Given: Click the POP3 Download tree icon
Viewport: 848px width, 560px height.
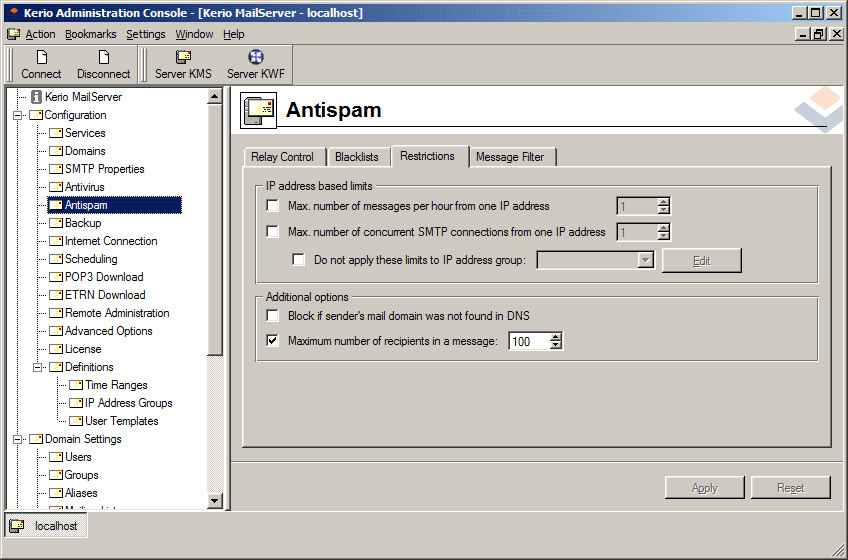Looking at the screenshot, I should click(x=56, y=277).
